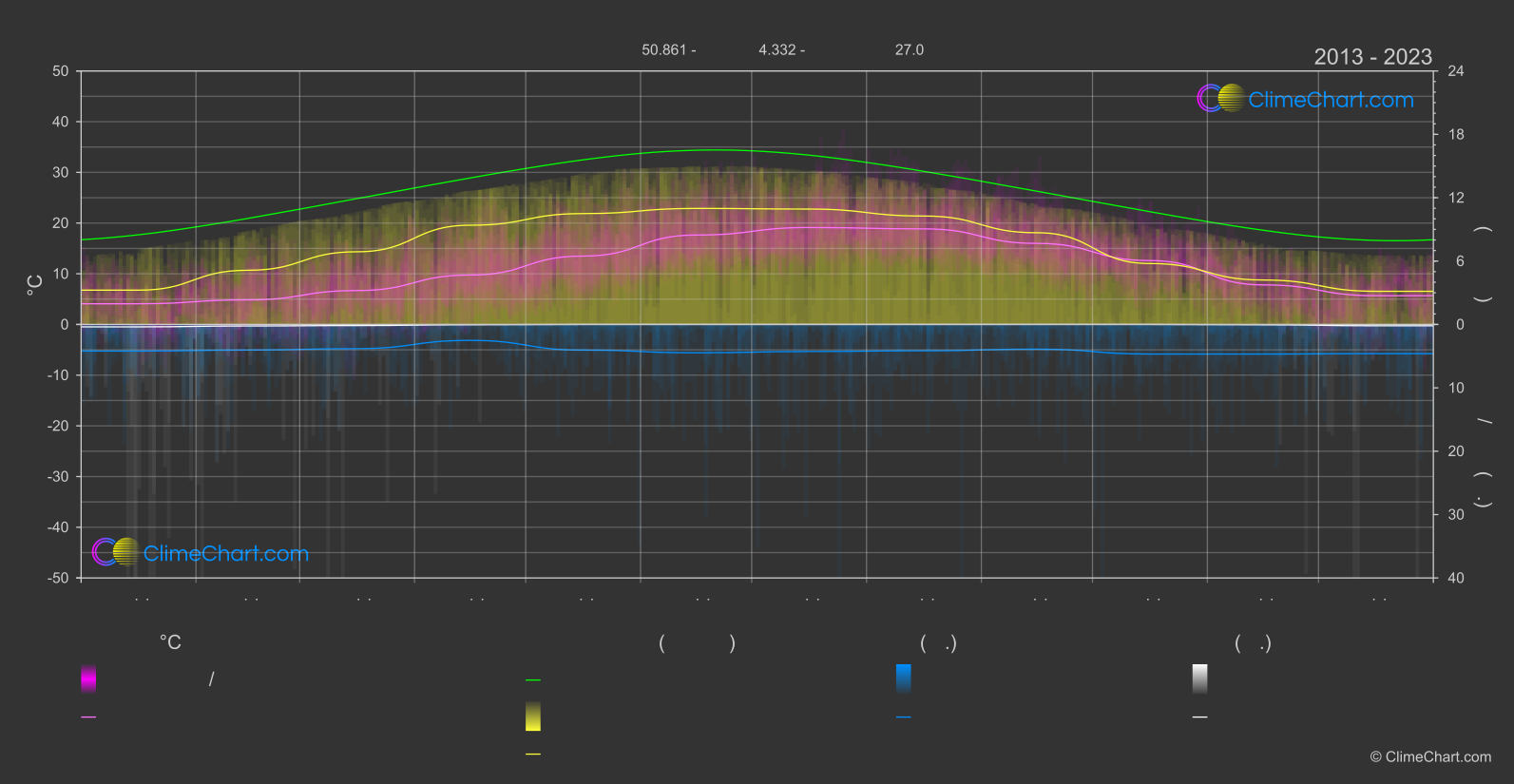Click the 50.861 value in chart header
This screenshot has height=784, width=1514.
663,49
